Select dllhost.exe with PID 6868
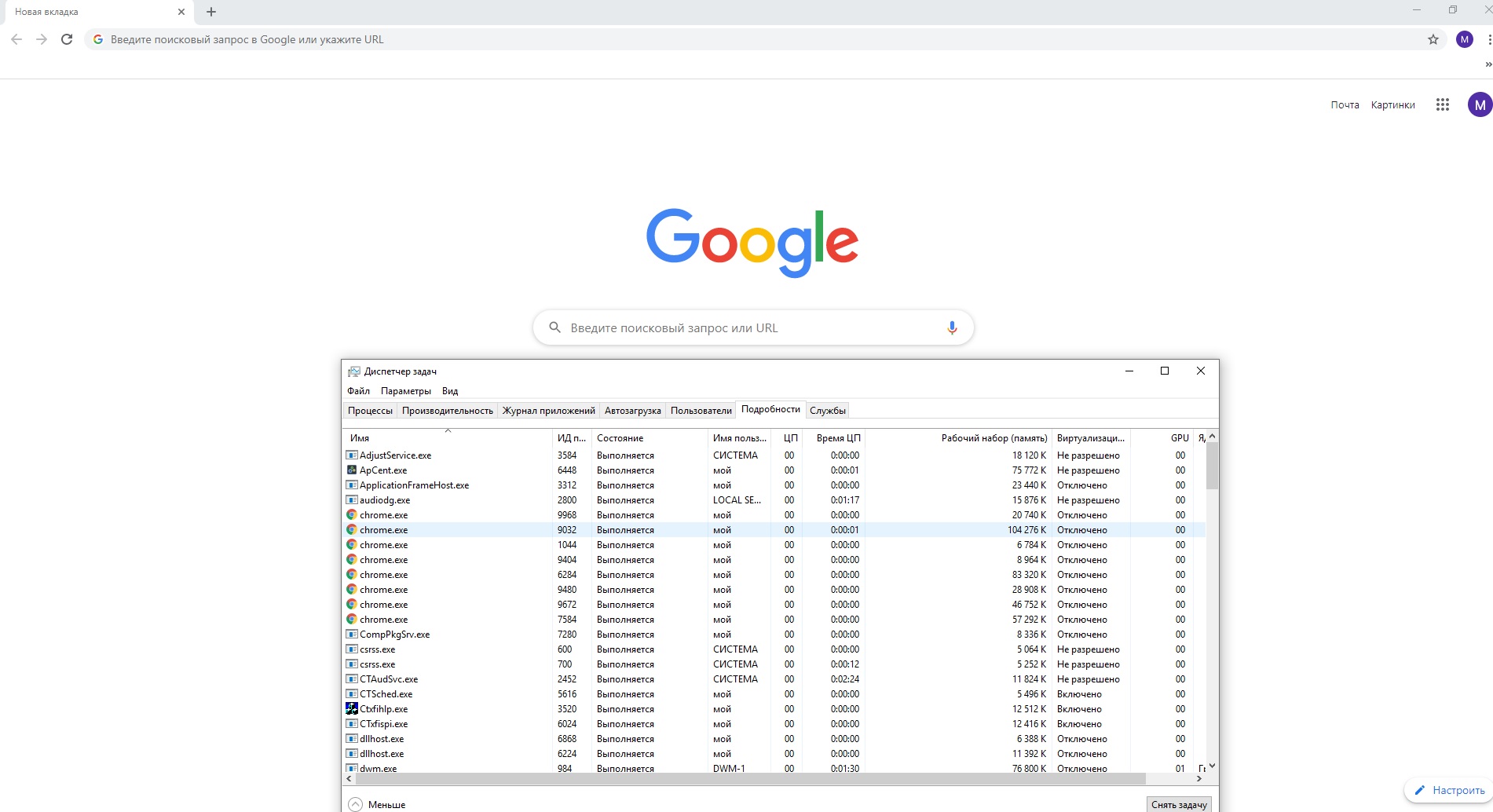Viewport: 1493px width, 812px height. point(774,739)
